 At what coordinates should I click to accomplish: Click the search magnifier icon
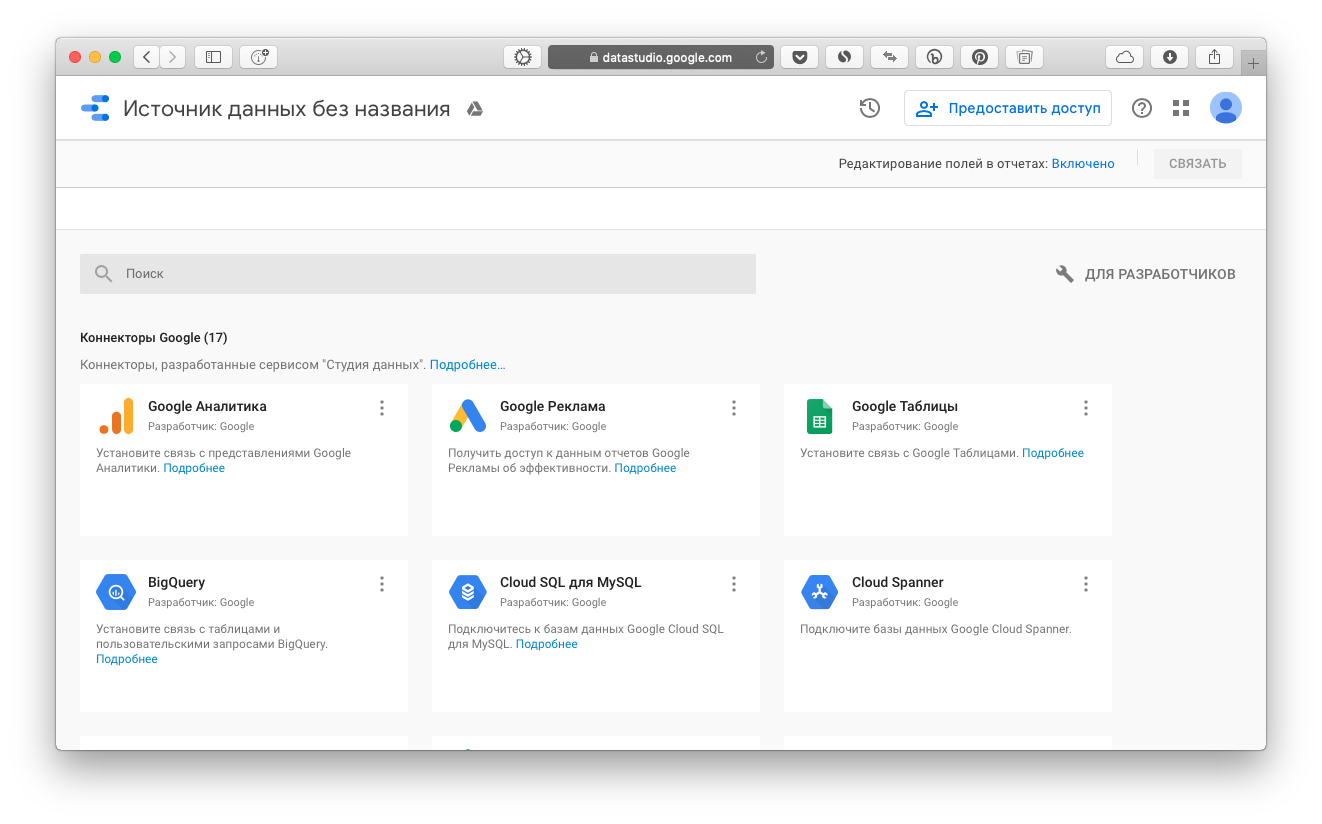coord(103,273)
